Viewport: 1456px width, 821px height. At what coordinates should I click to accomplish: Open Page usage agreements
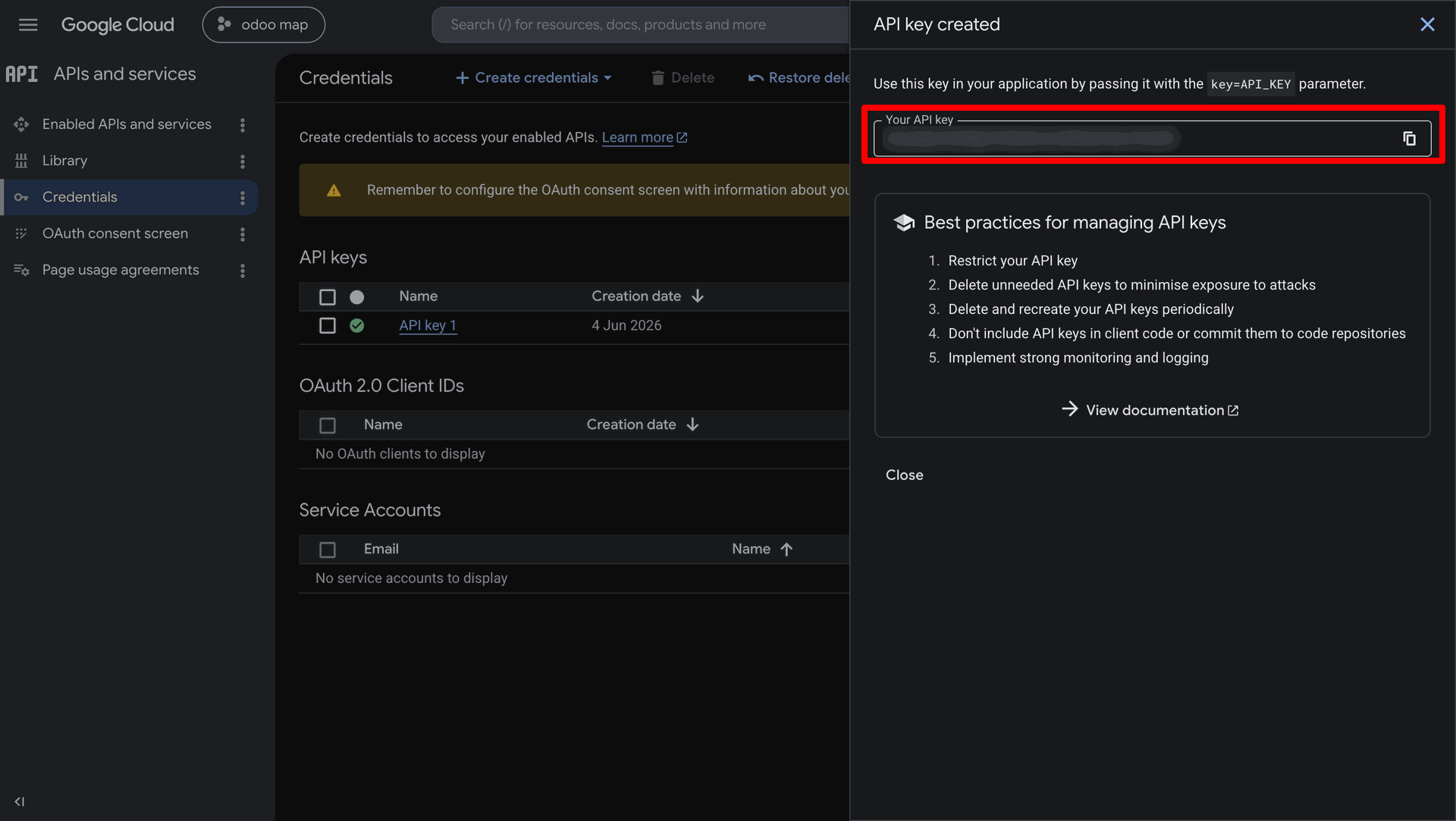121,270
